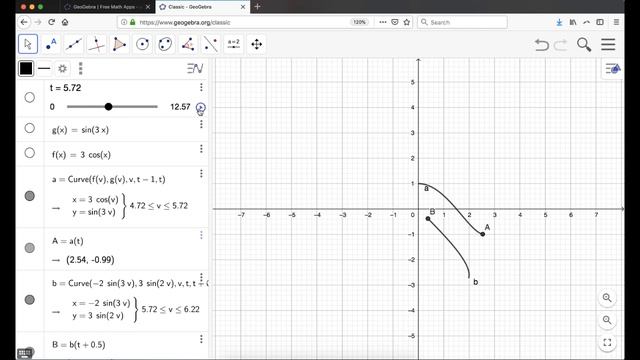
Task: Open Firefox downloads
Action: click(559, 22)
